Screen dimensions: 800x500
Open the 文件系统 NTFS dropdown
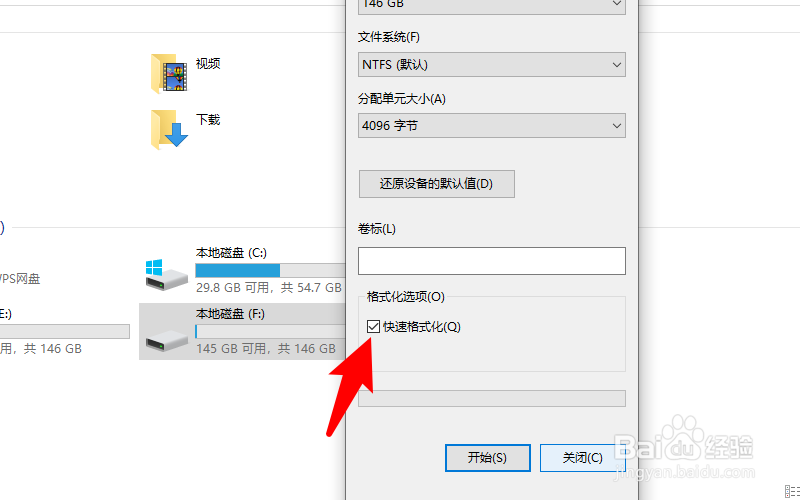click(492, 65)
